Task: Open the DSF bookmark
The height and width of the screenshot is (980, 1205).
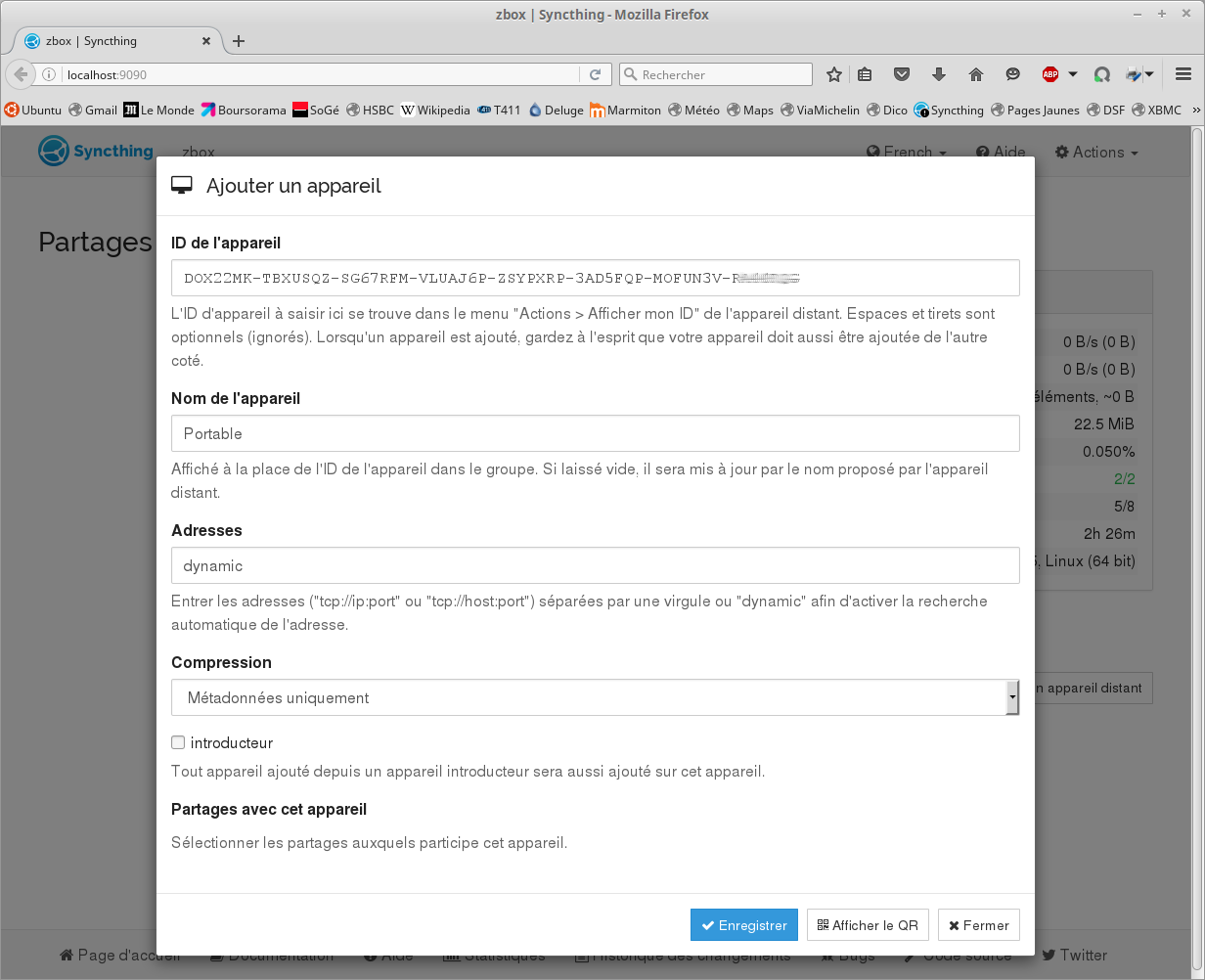Action: tap(1105, 111)
